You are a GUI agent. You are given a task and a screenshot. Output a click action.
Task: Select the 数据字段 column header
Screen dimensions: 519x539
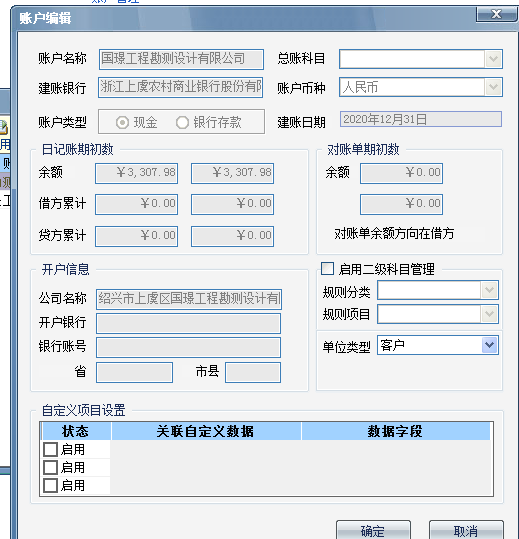point(396,431)
